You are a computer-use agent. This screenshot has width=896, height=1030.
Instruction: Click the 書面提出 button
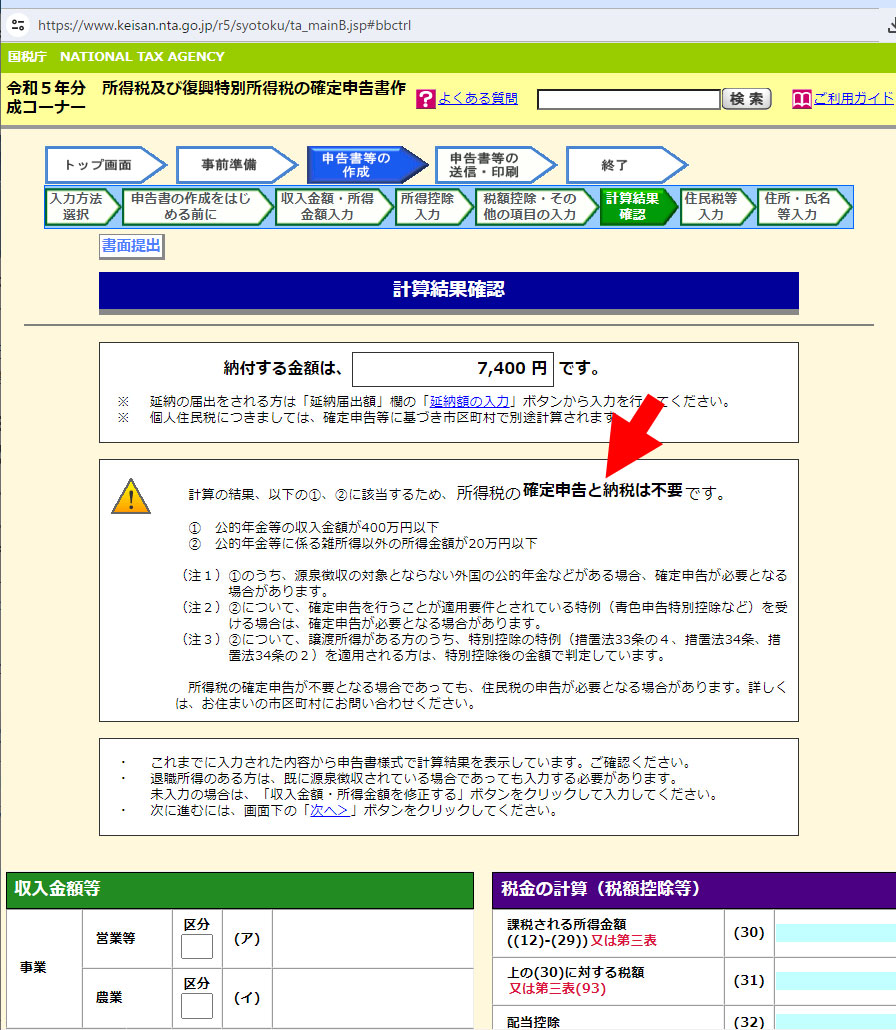[131, 245]
